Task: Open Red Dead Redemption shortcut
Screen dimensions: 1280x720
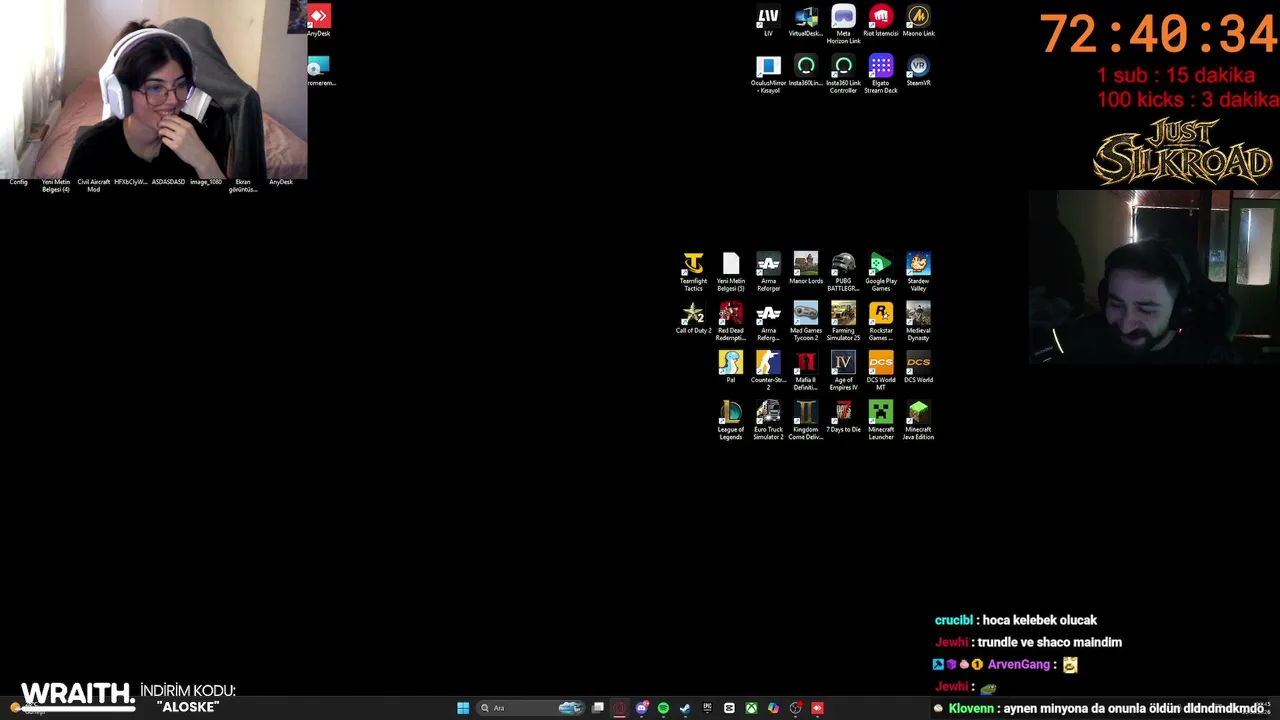Action: pyautogui.click(x=731, y=322)
